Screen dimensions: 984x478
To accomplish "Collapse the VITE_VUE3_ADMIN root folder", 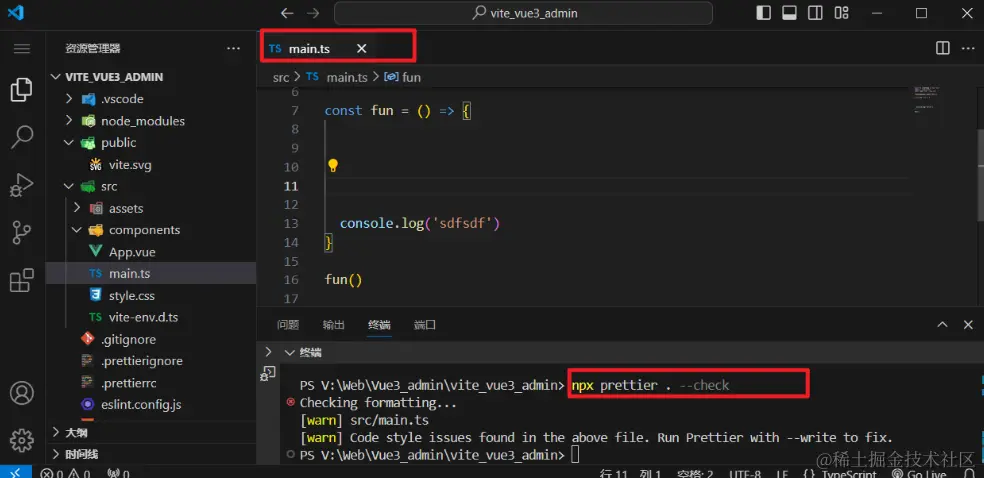I will 151,77.
